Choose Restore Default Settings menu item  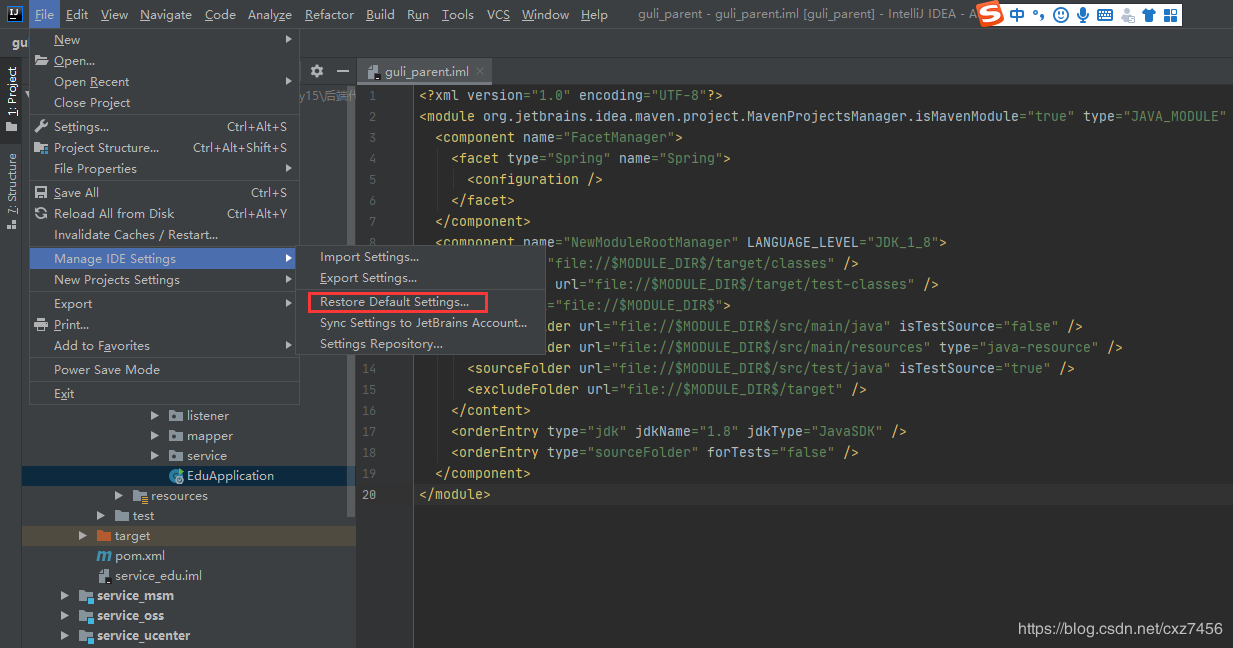coord(394,302)
